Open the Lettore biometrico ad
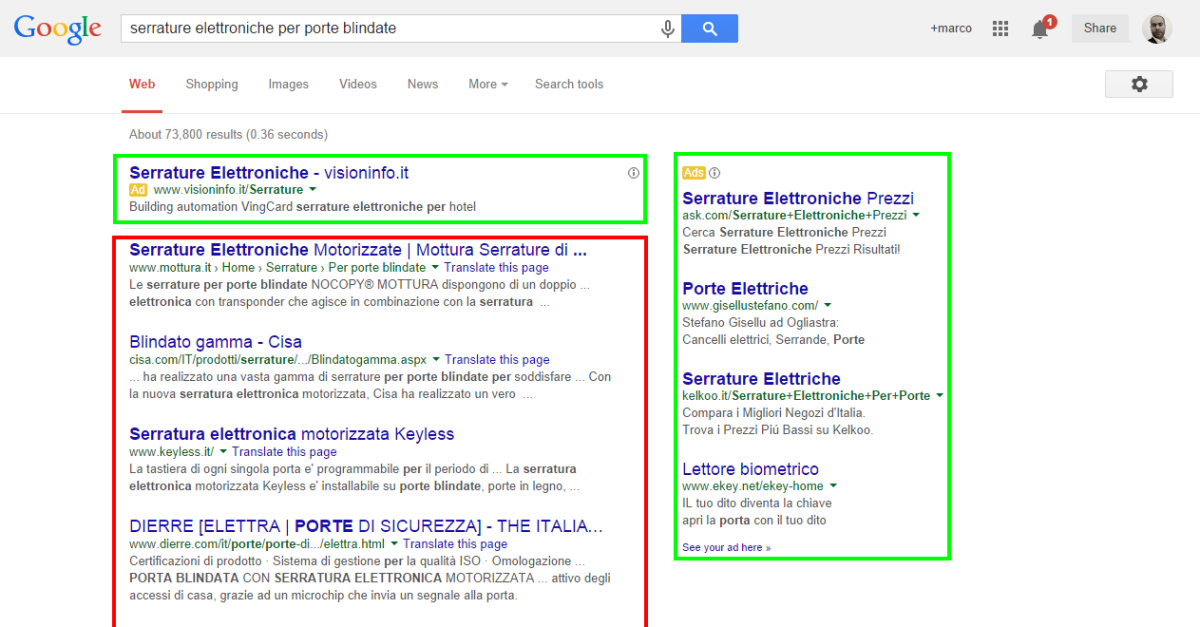This screenshot has height=627, width=1200. (x=750, y=469)
